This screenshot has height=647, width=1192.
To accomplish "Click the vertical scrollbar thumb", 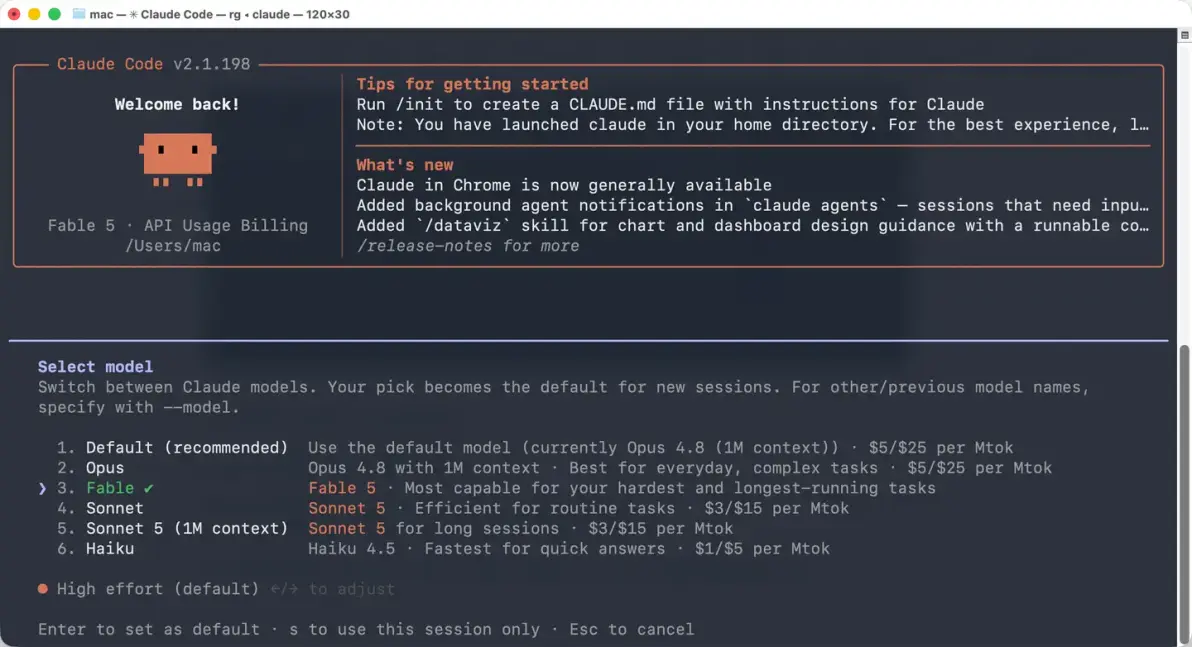I will point(1184,494).
